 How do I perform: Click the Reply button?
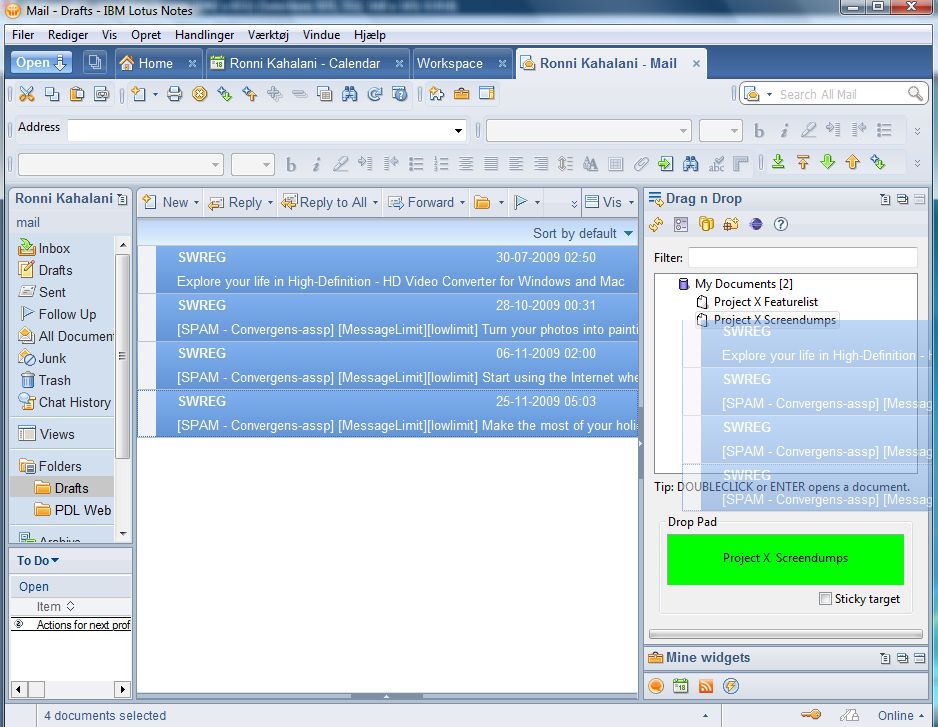pos(235,203)
